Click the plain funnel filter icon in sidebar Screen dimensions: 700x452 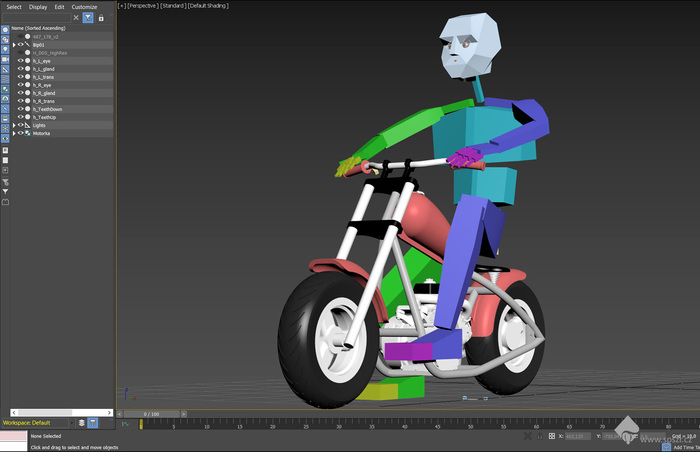5,192
